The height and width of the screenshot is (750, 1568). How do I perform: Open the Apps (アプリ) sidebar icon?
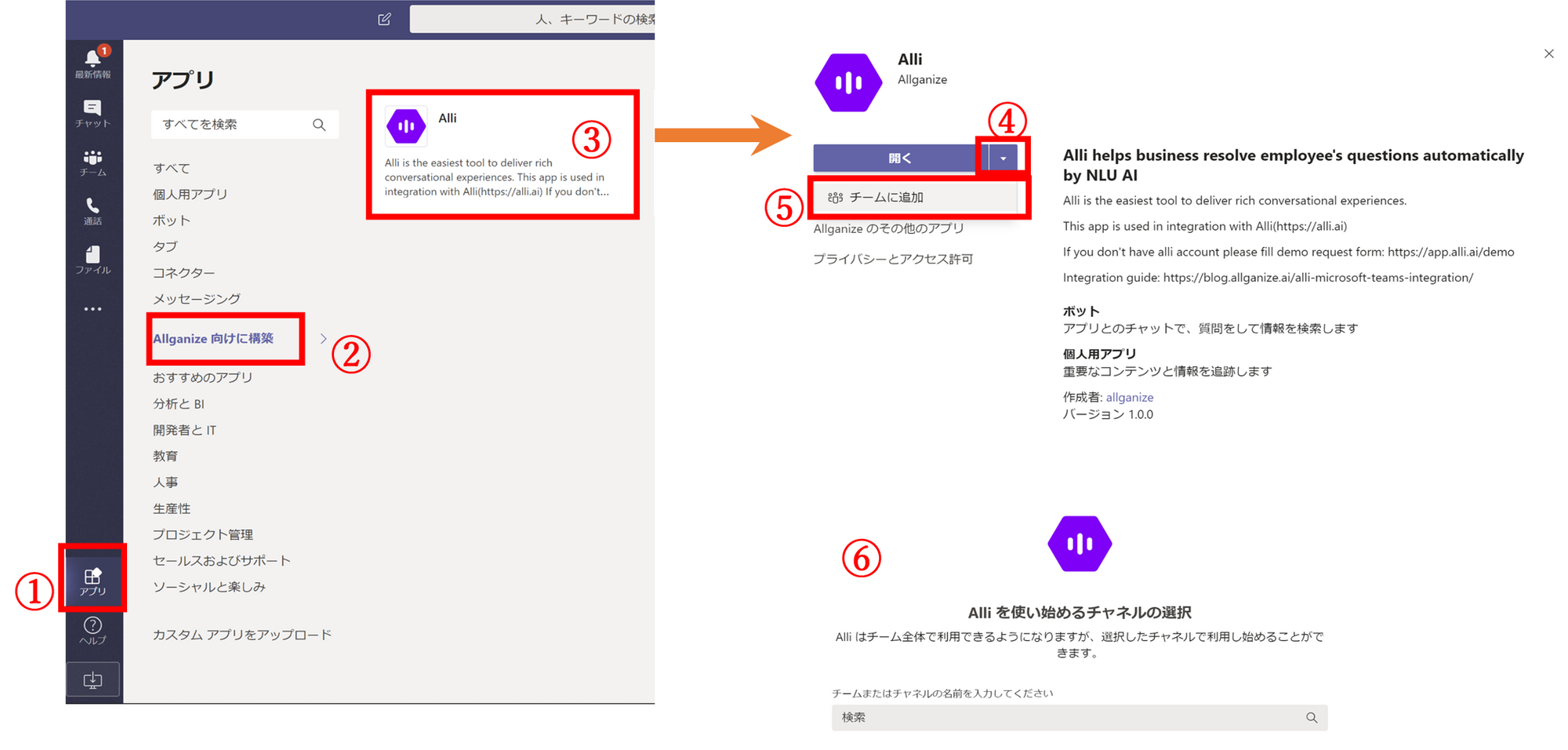93,581
